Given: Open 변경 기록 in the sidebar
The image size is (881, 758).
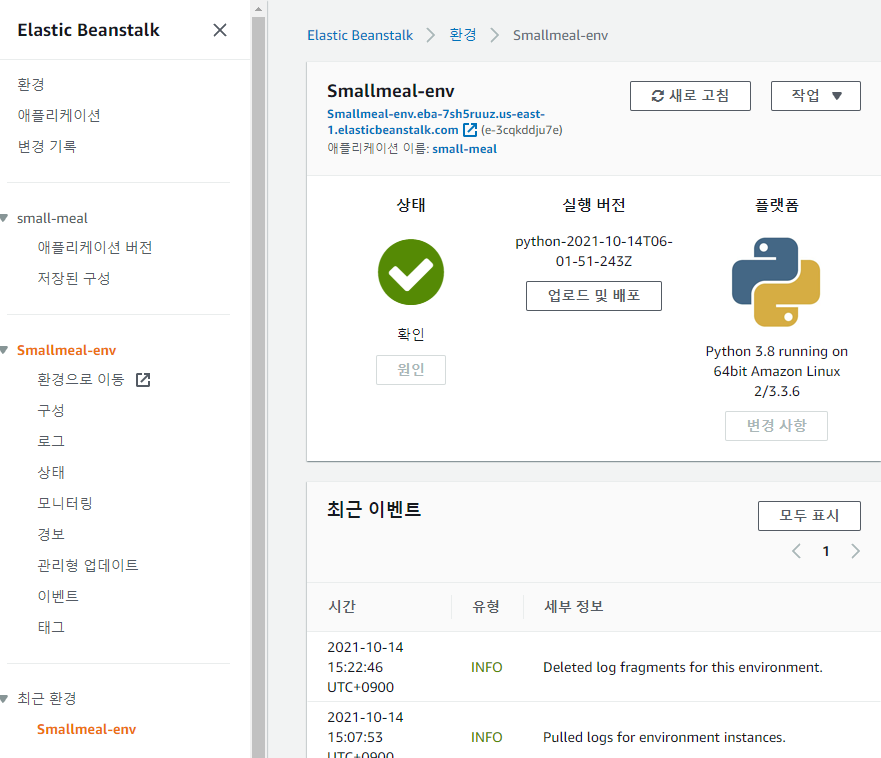Looking at the screenshot, I should (x=47, y=146).
